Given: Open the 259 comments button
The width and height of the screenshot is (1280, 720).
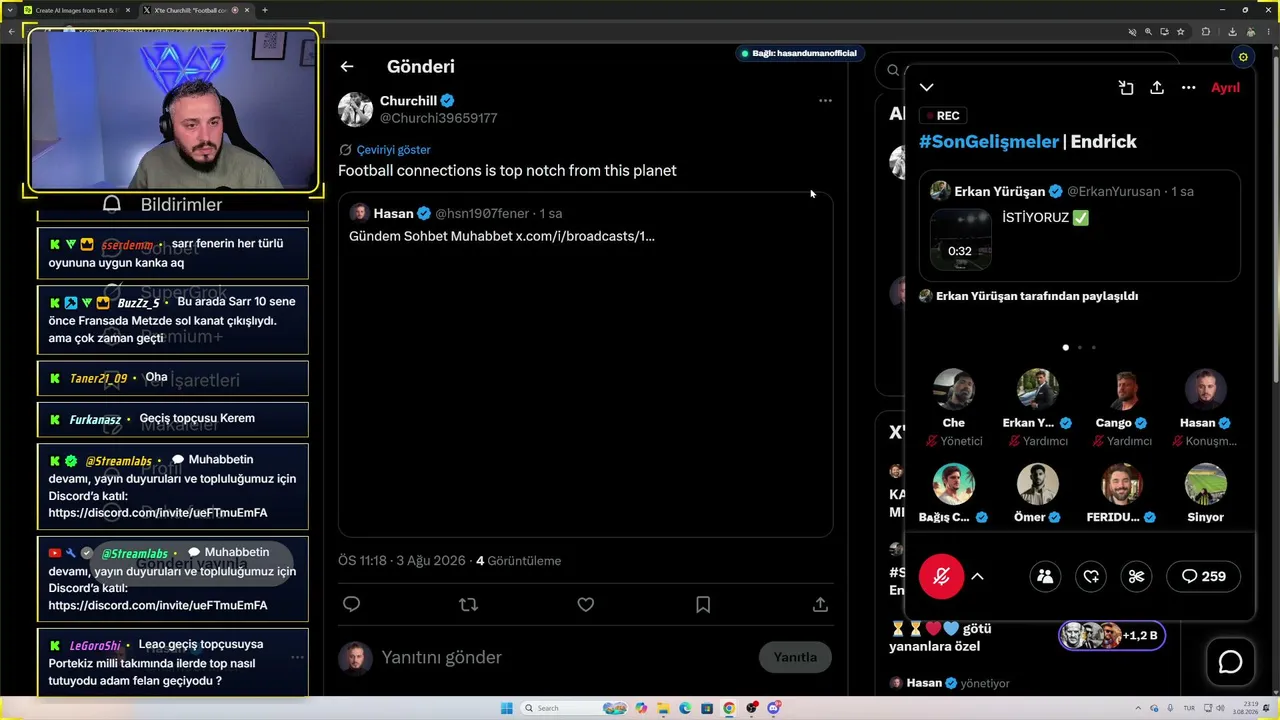Looking at the screenshot, I should coord(1203,576).
